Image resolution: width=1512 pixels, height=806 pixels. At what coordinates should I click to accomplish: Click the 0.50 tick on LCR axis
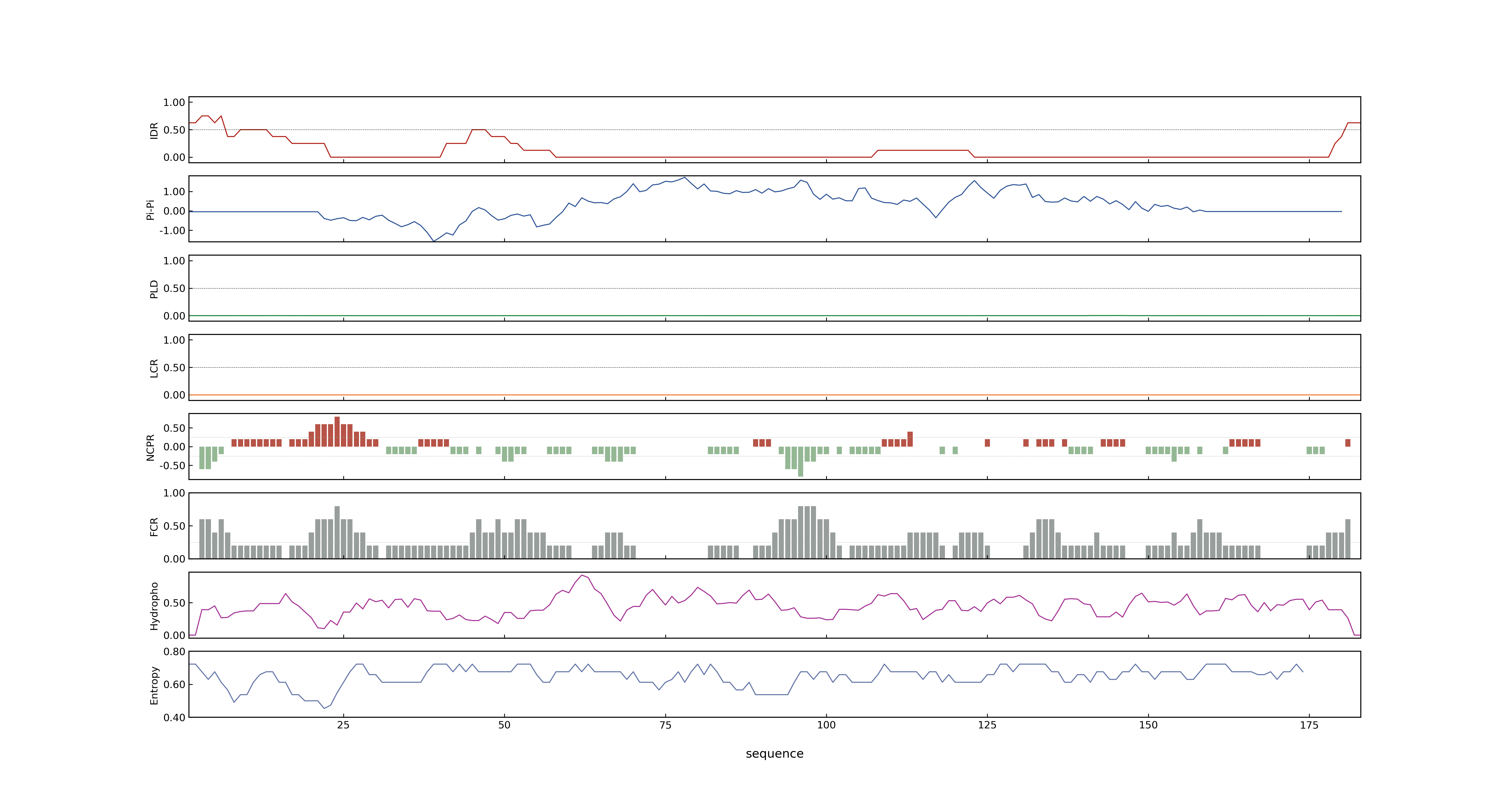click(x=174, y=368)
